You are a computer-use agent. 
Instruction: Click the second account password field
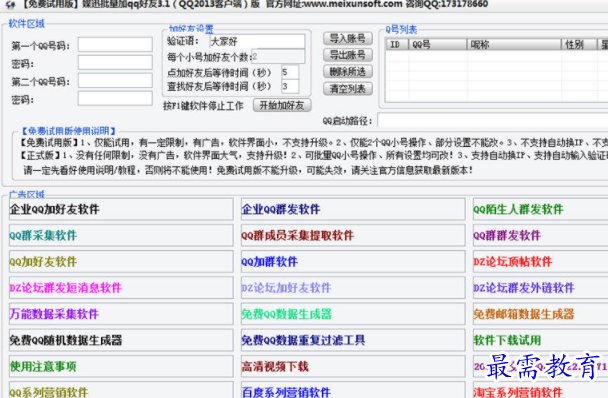pyautogui.click(x=115, y=99)
